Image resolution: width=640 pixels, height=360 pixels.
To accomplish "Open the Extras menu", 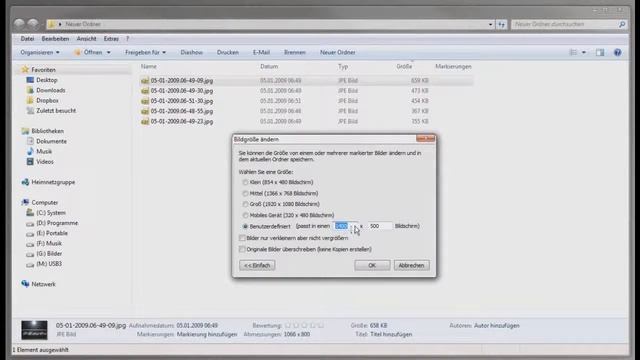I will (x=111, y=39).
